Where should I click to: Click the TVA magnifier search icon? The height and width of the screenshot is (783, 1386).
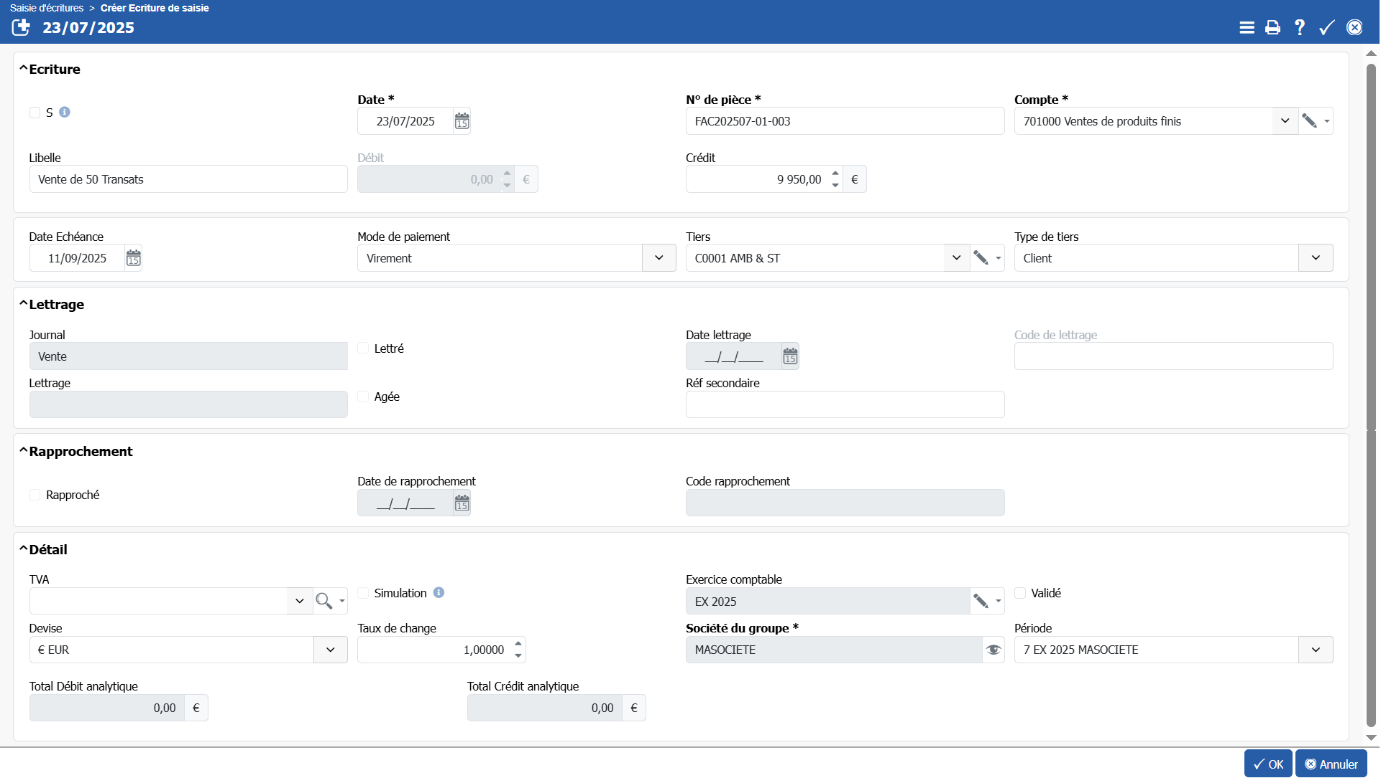[324, 601]
